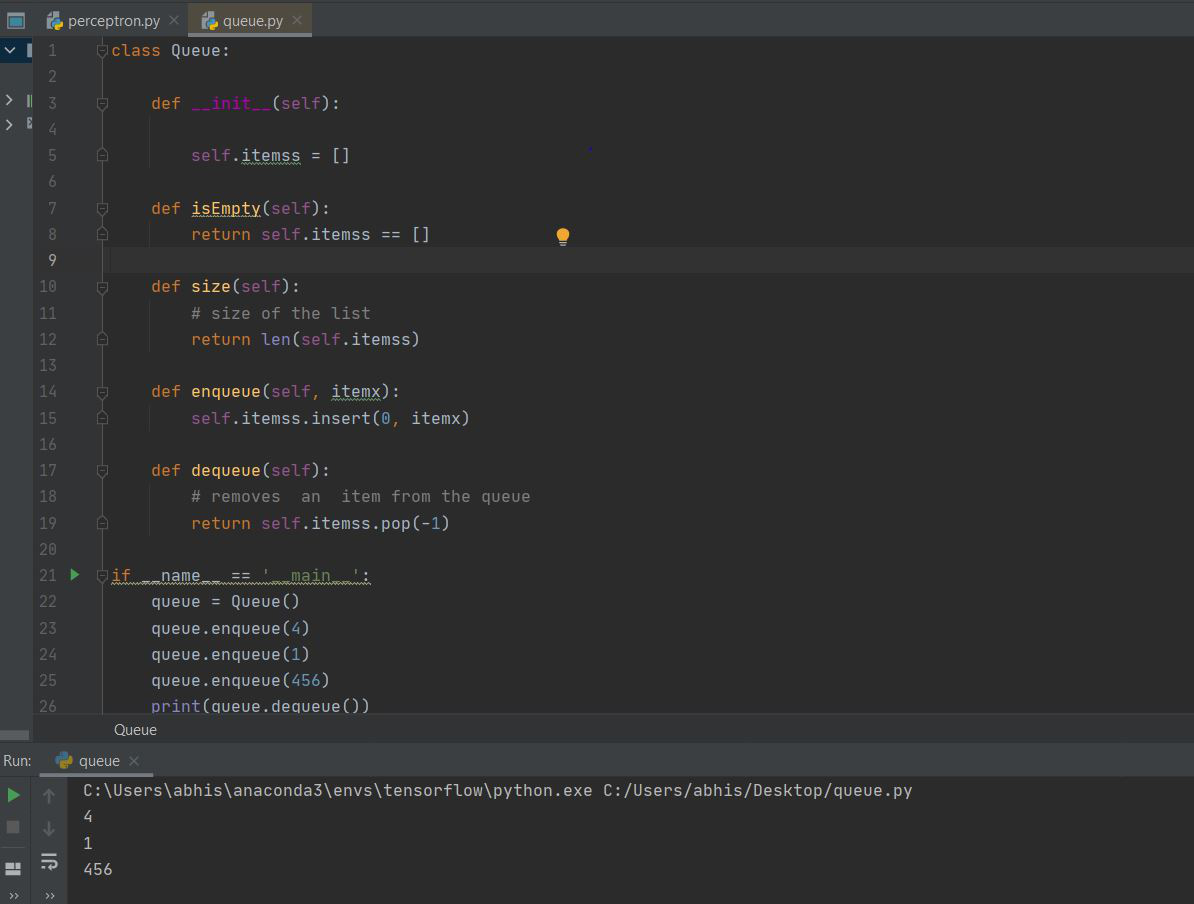Click the project view icon left of tabs
1194x904 pixels.
click(16, 20)
